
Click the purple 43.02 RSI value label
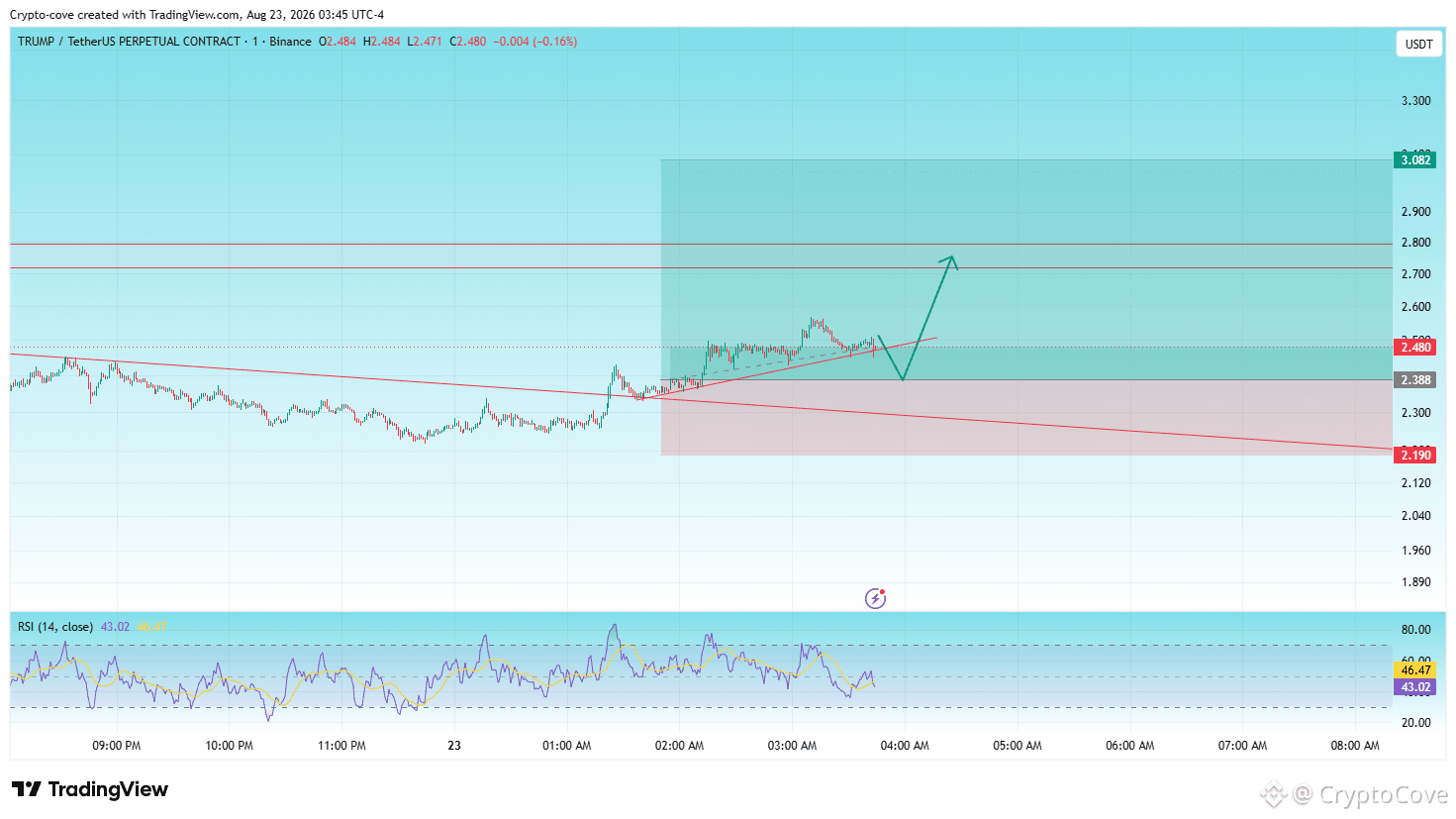pos(1415,687)
